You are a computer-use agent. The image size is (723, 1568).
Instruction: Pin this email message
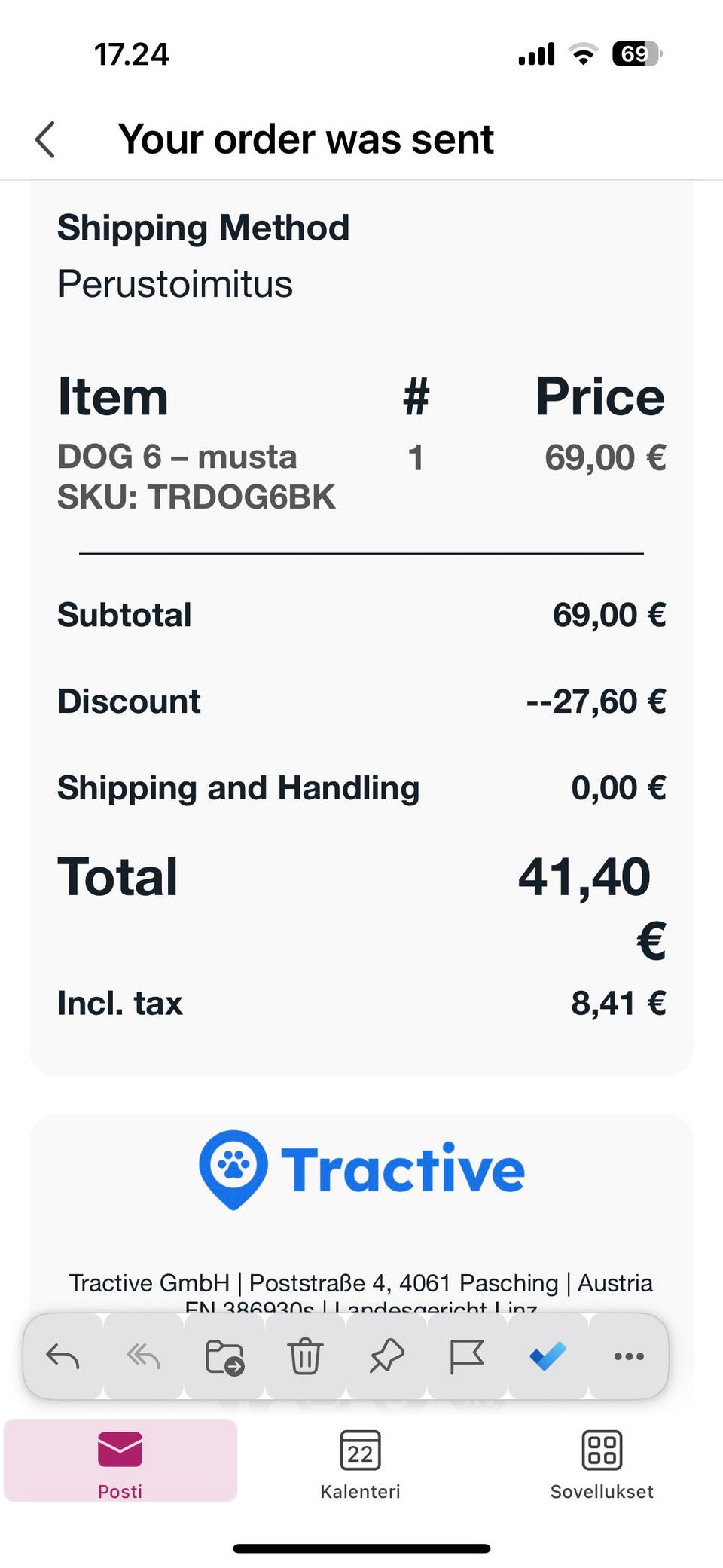point(386,1356)
